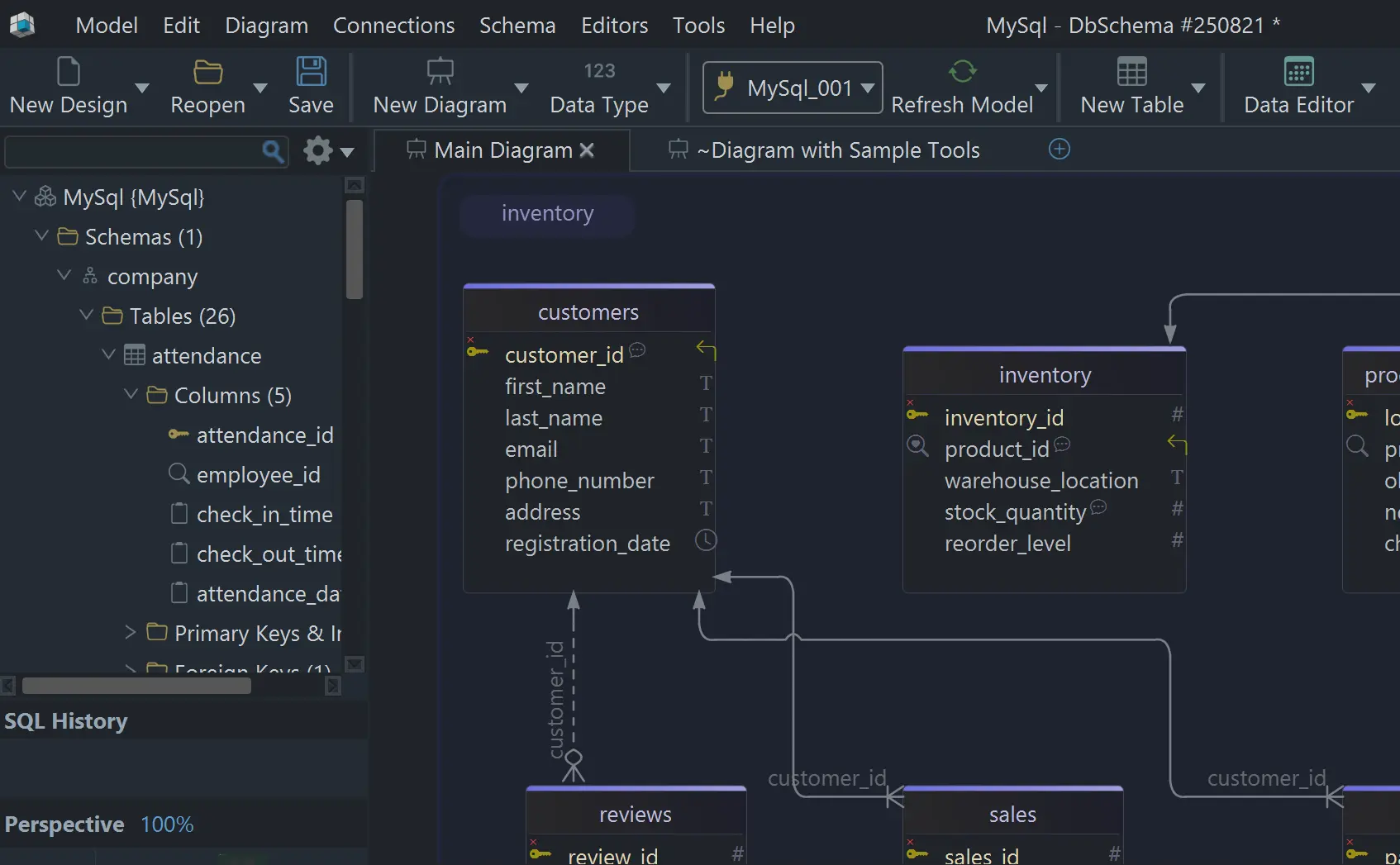Click the index magnifier icon beside product_id
The width and height of the screenshot is (1400, 865).
click(x=917, y=445)
